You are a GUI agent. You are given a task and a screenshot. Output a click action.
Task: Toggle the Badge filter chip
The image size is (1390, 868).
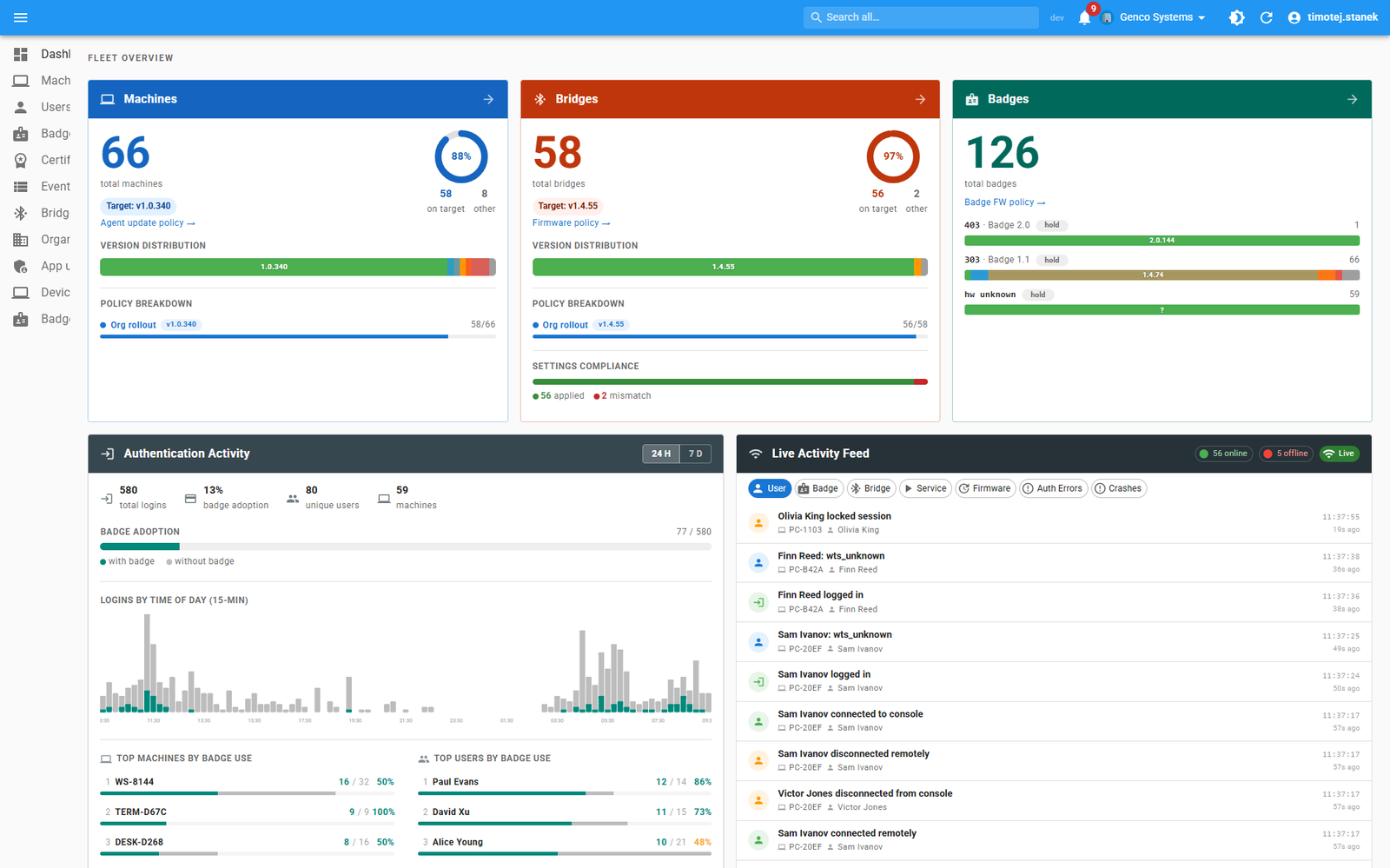818,488
